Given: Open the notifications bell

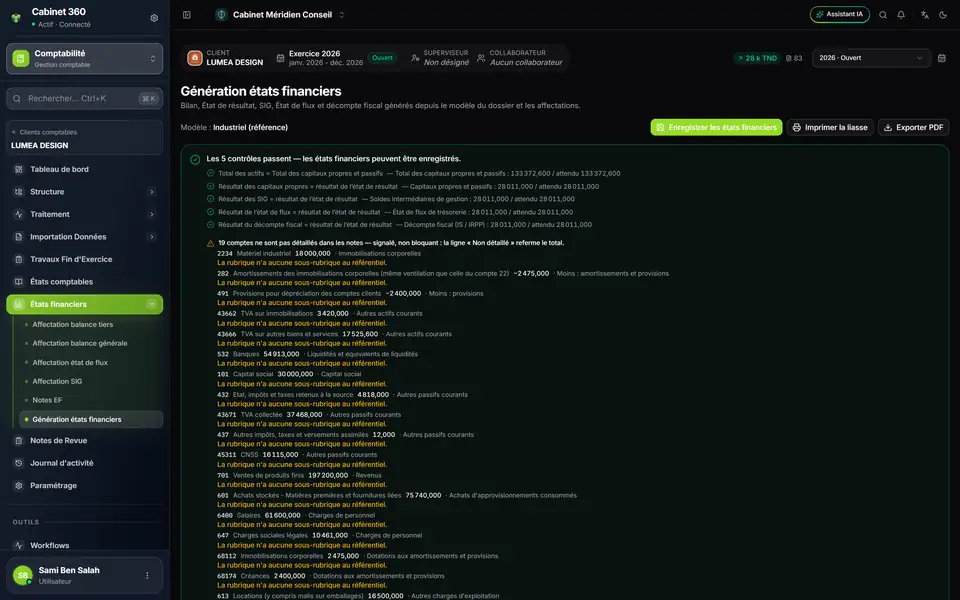Looking at the screenshot, I should pyautogui.click(x=901, y=15).
